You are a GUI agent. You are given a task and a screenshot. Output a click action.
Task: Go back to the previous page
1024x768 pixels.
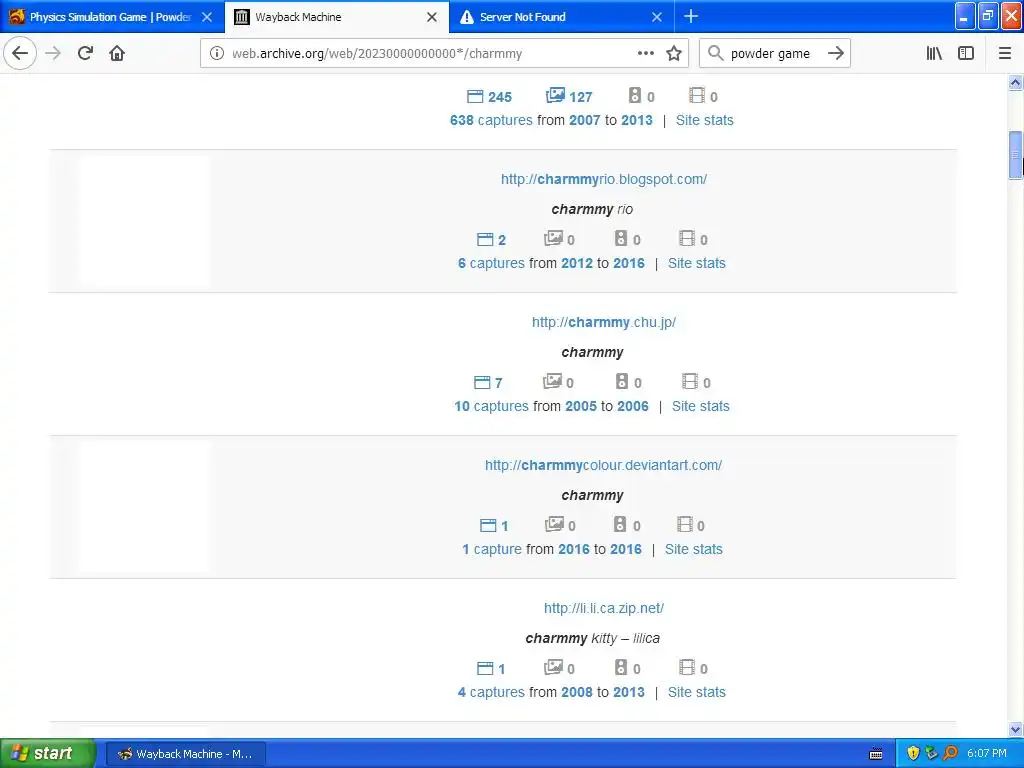(20, 54)
